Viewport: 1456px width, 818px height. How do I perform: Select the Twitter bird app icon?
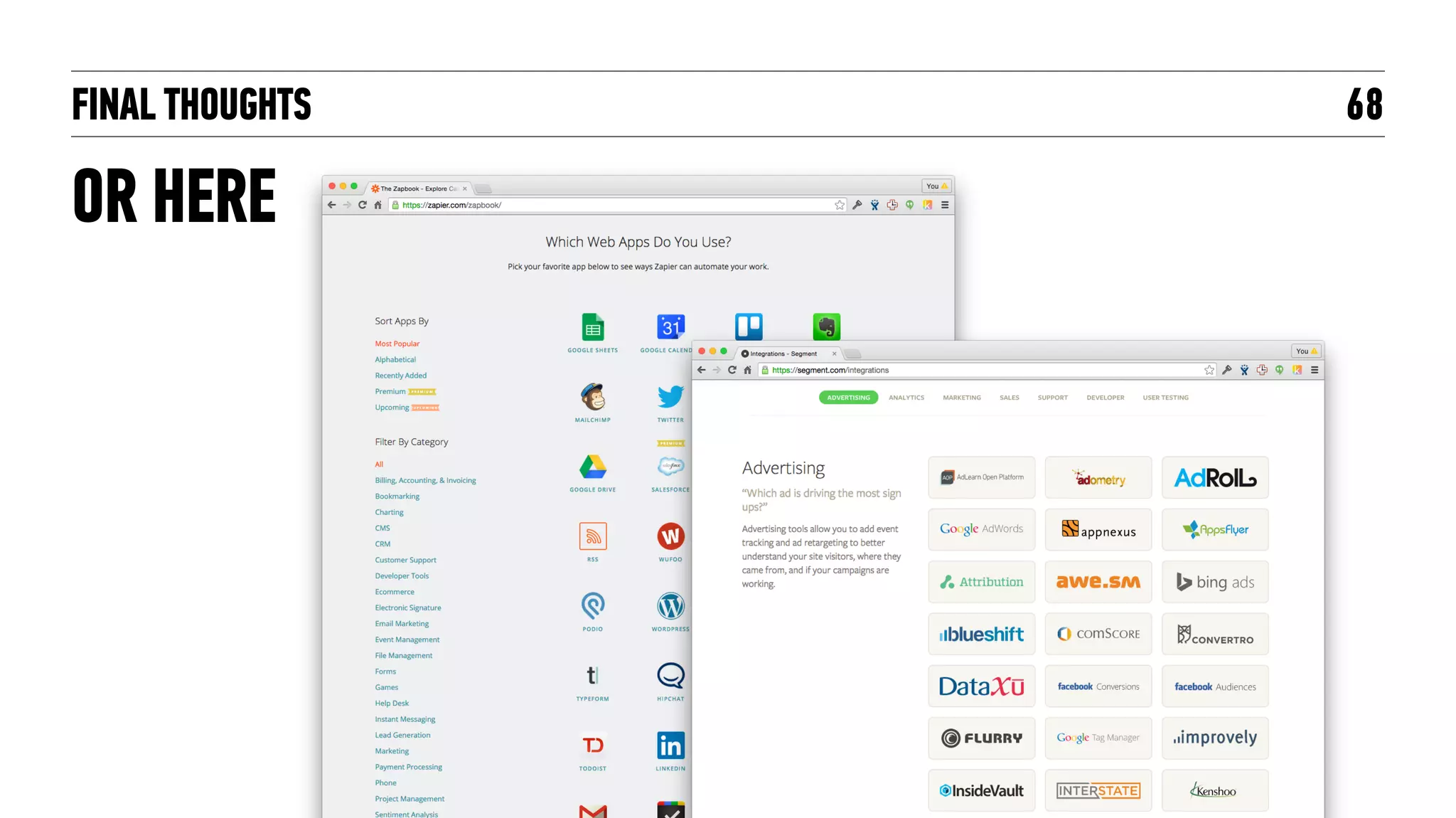(670, 397)
